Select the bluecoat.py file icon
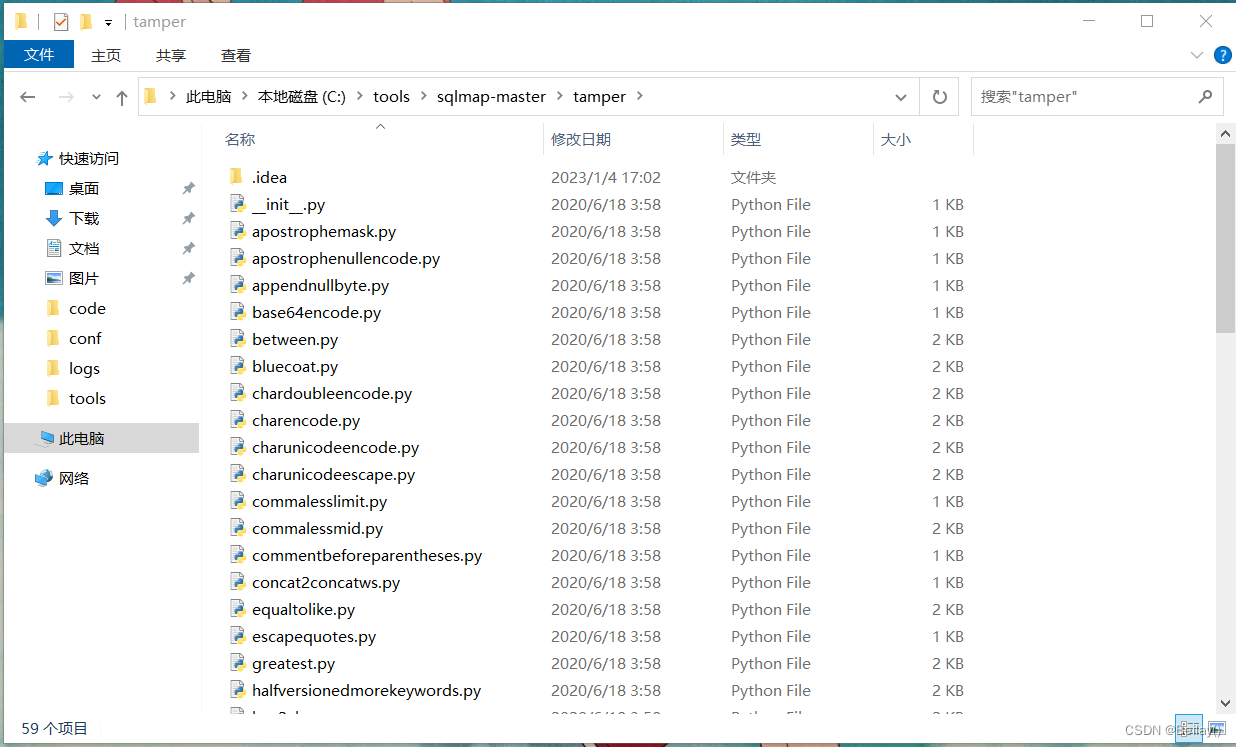 pos(237,366)
